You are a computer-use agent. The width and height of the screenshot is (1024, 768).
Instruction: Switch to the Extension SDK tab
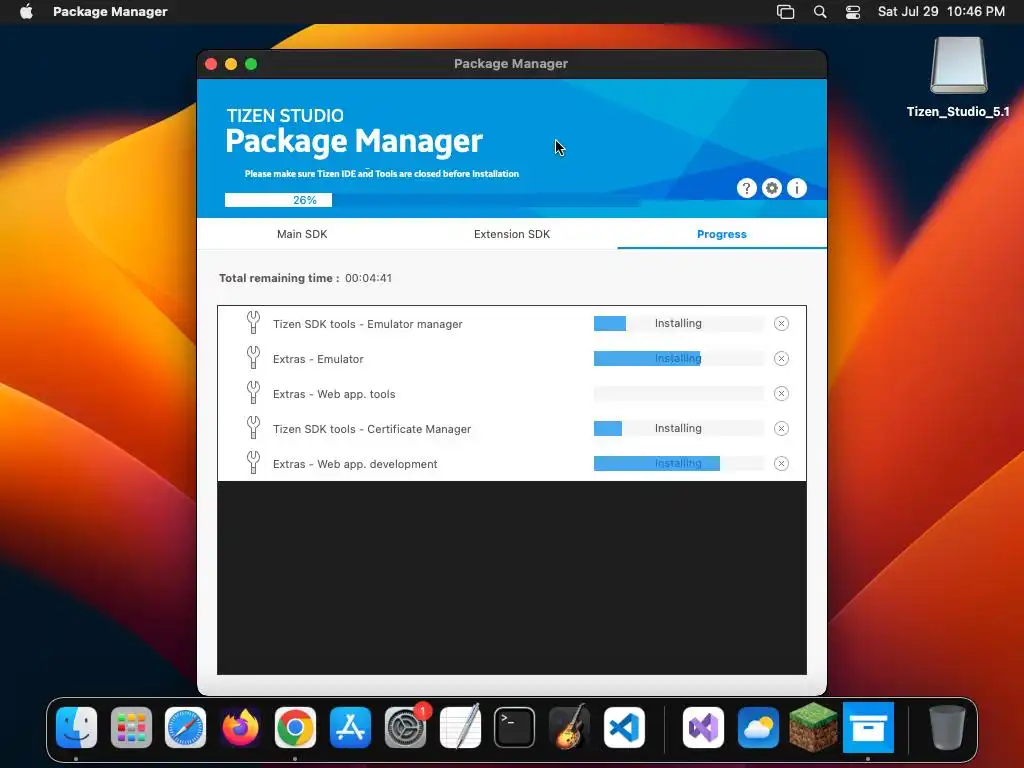coord(512,234)
